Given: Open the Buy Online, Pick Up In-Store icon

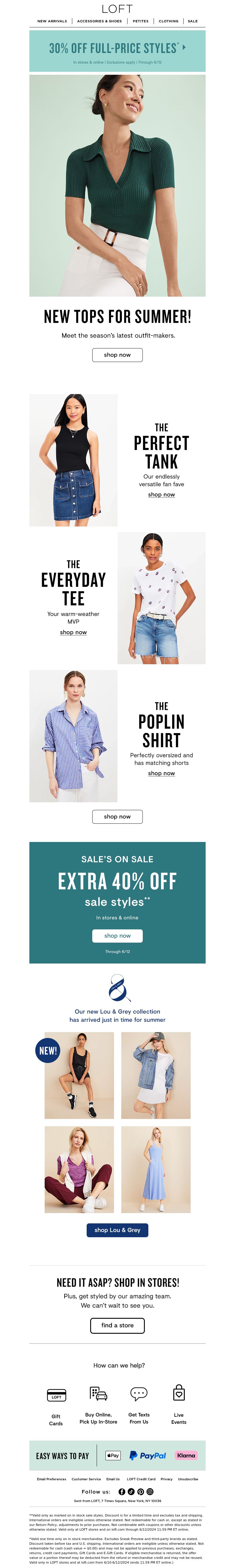Looking at the screenshot, I should tap(98, 1393).
